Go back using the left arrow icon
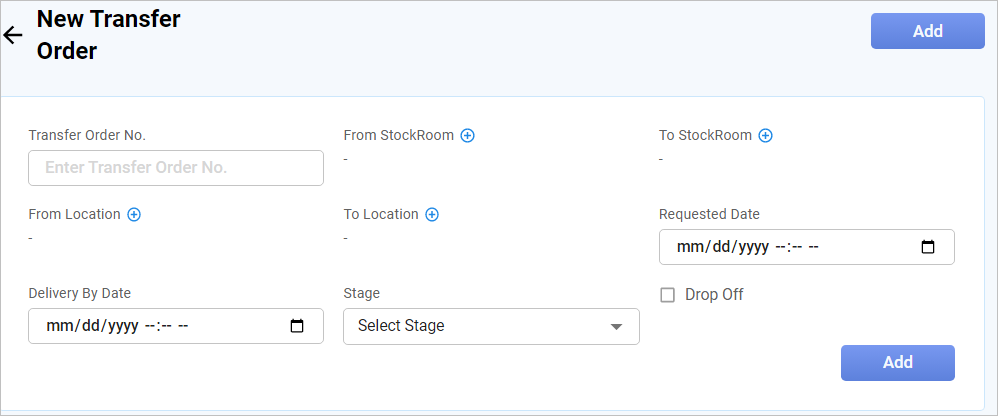 (x=13, y=36)
